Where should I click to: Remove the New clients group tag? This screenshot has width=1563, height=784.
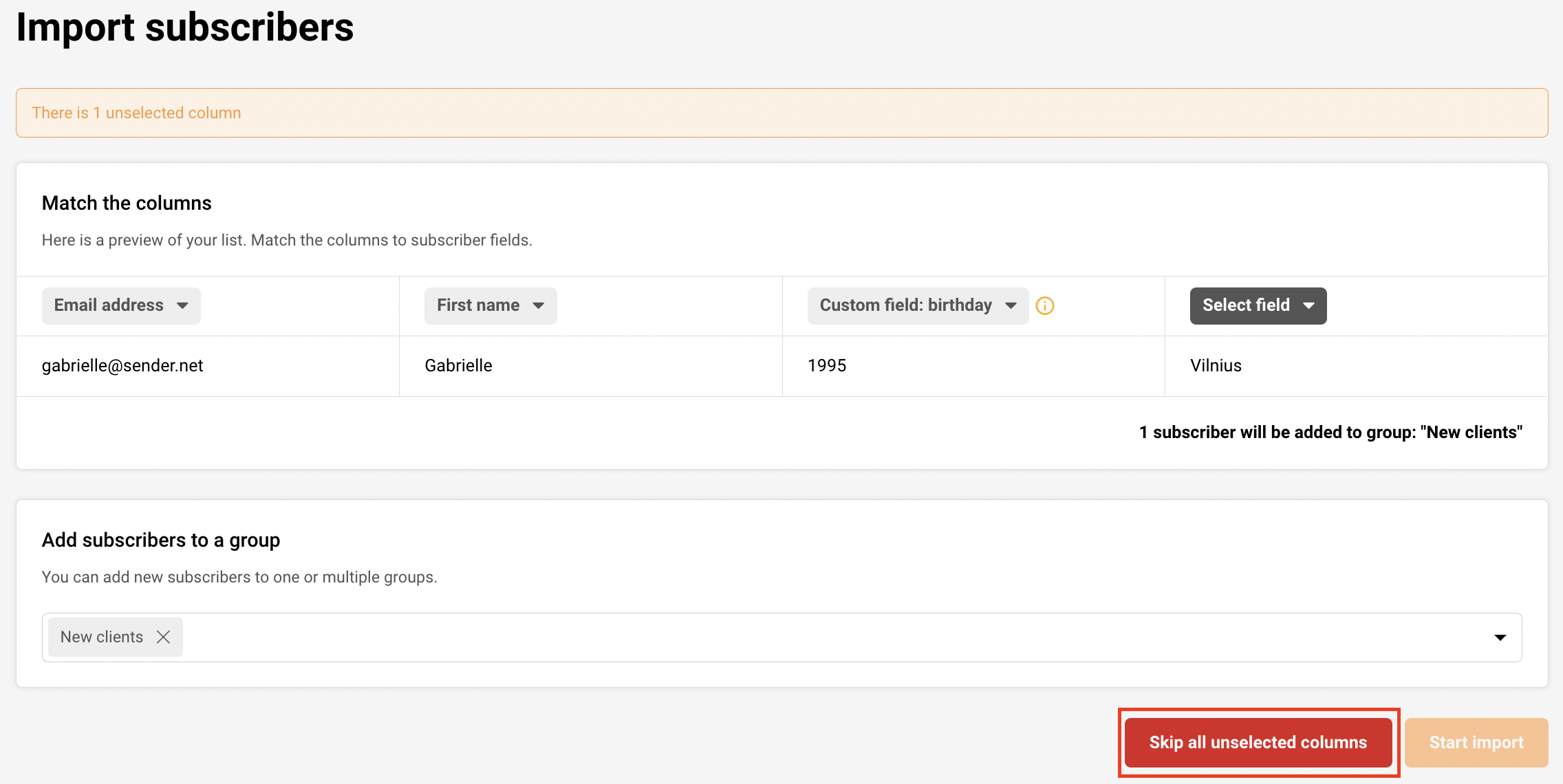pos(163,637)
